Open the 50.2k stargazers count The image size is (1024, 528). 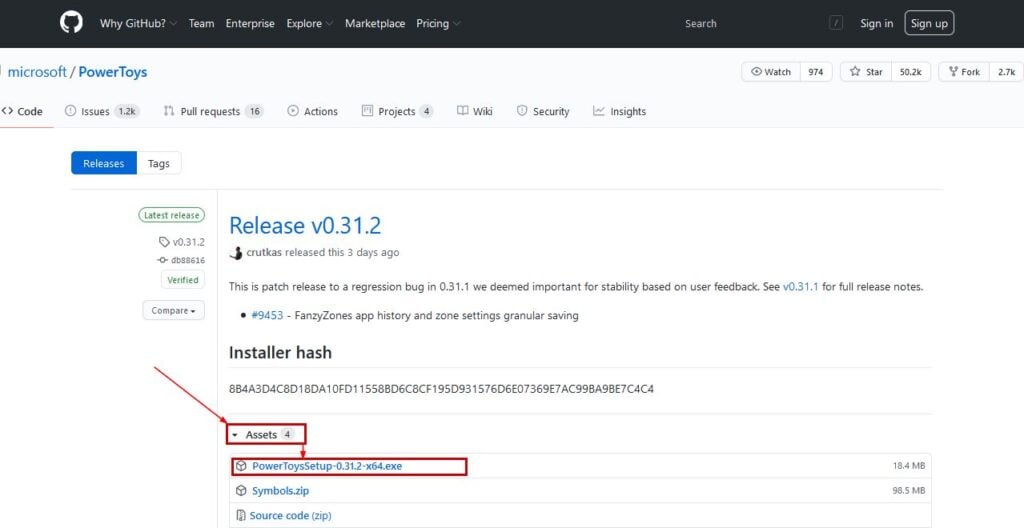[x=910, y=72]
